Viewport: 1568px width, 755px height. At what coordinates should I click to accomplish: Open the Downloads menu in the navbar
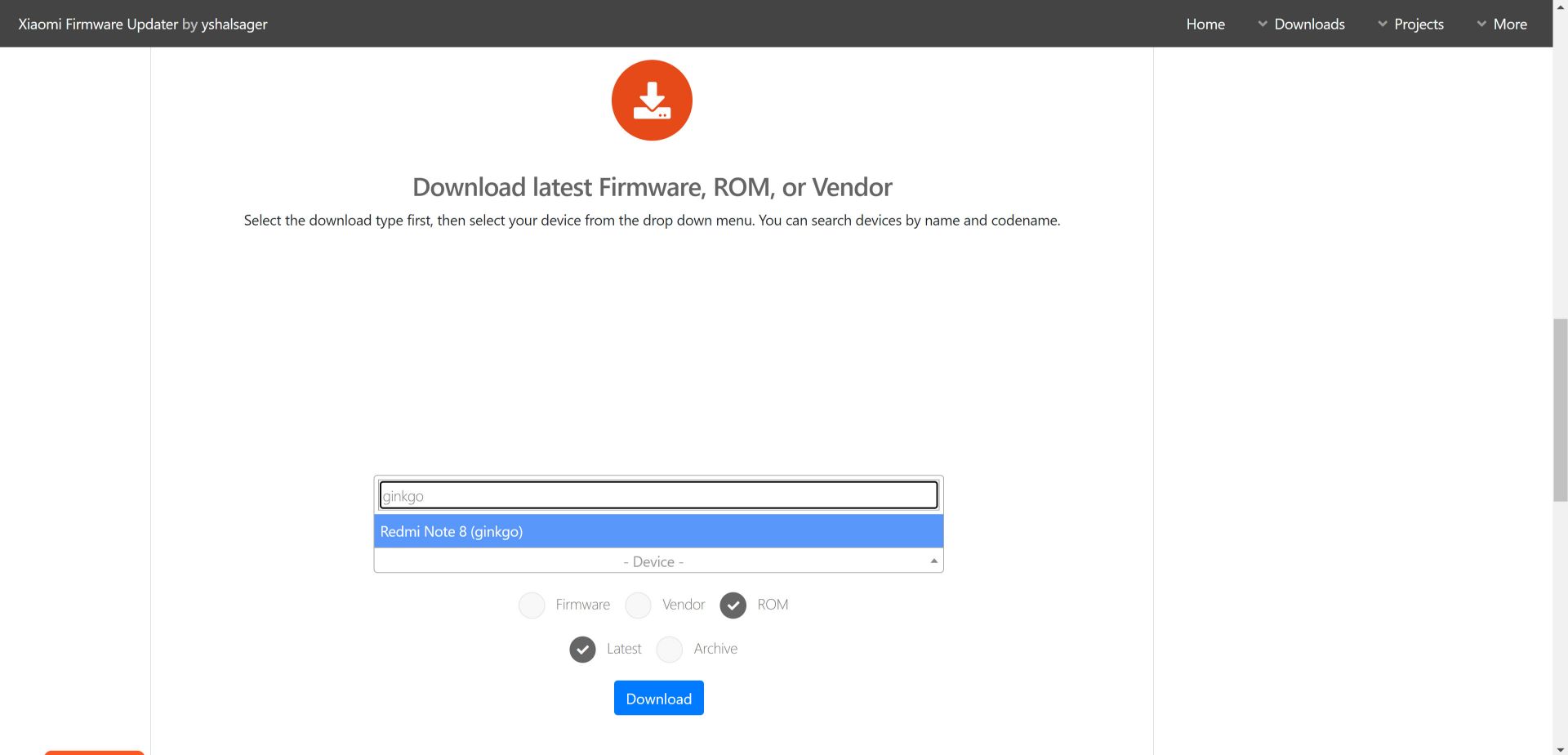click(x=1301, y=24)
